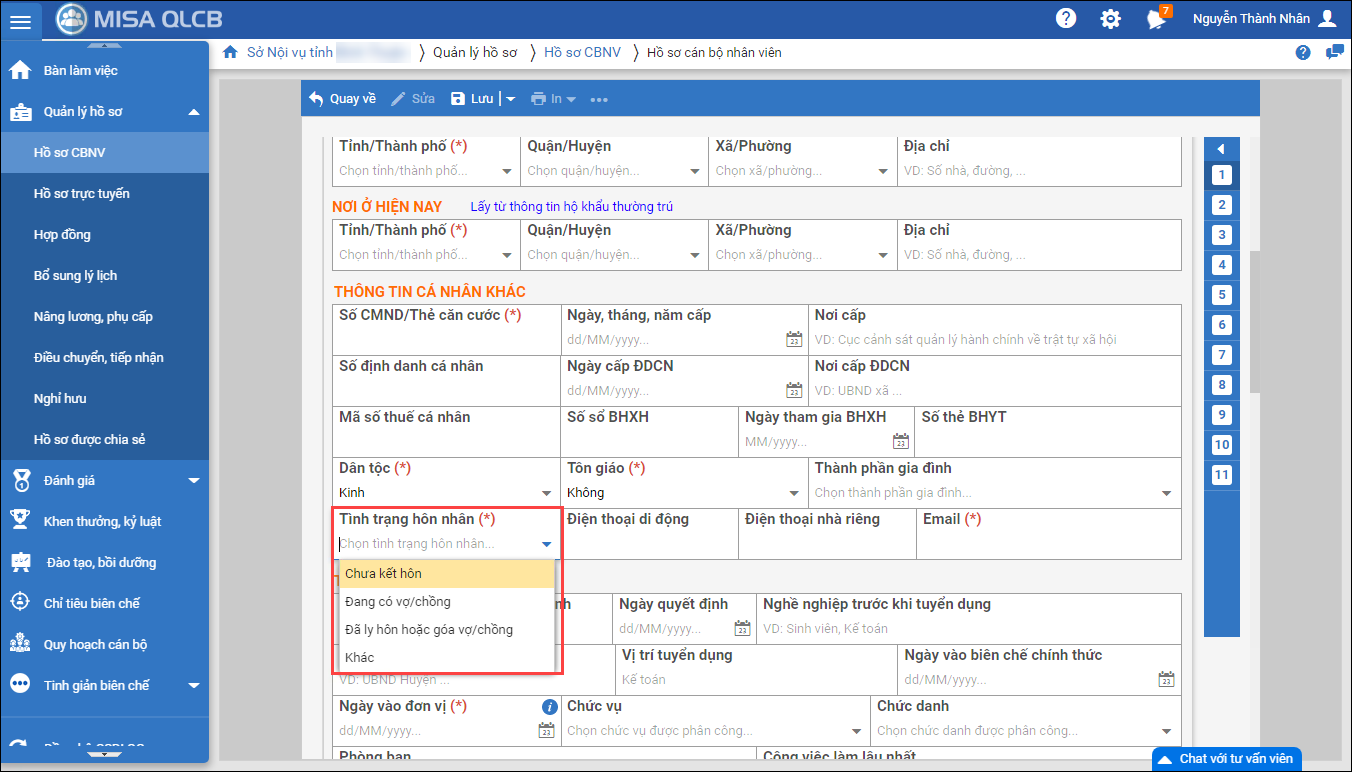Click the Email input field

(x=1047, y=544)
